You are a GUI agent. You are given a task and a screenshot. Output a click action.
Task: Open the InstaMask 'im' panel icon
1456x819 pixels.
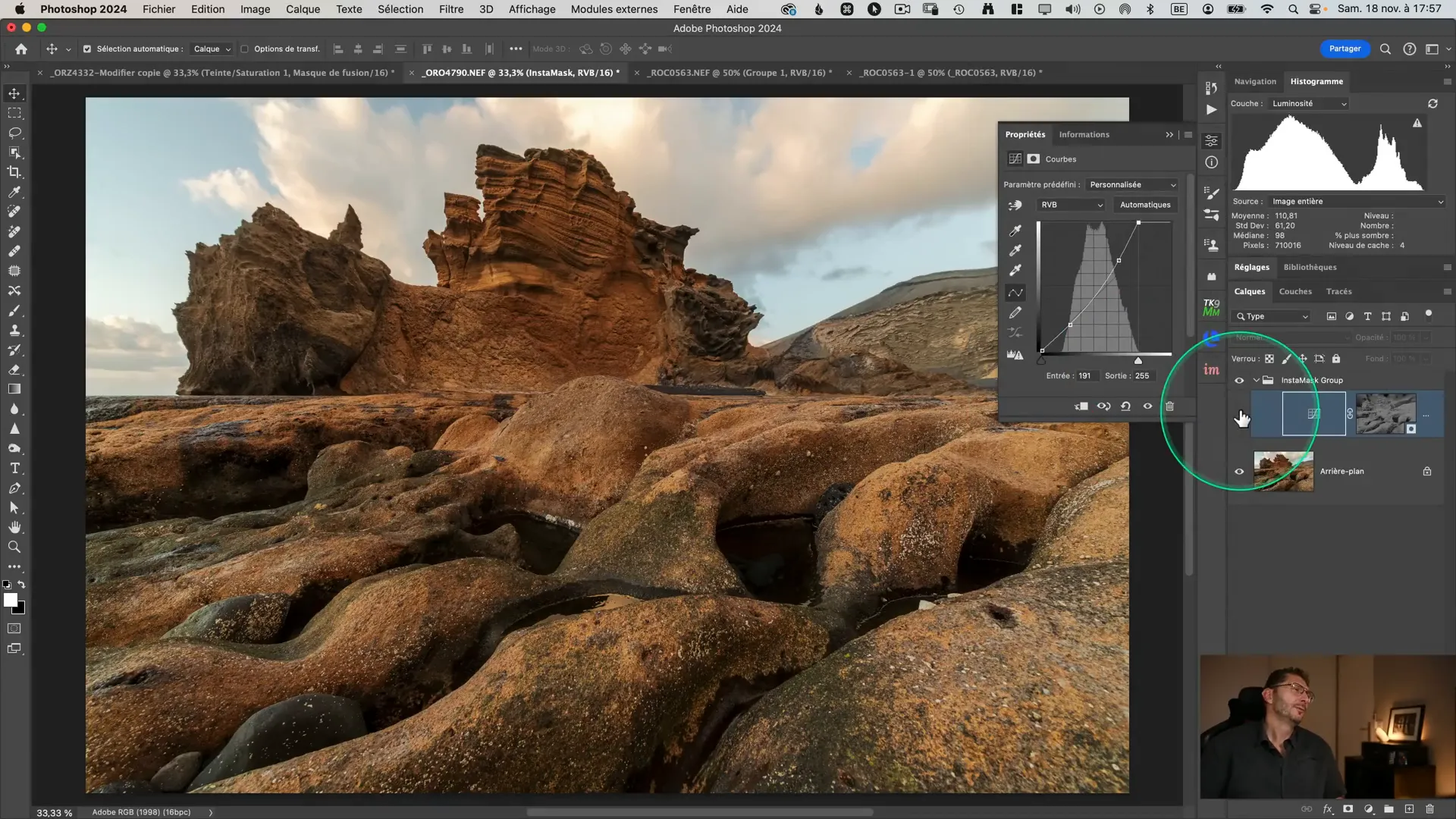coord(1212,369)
